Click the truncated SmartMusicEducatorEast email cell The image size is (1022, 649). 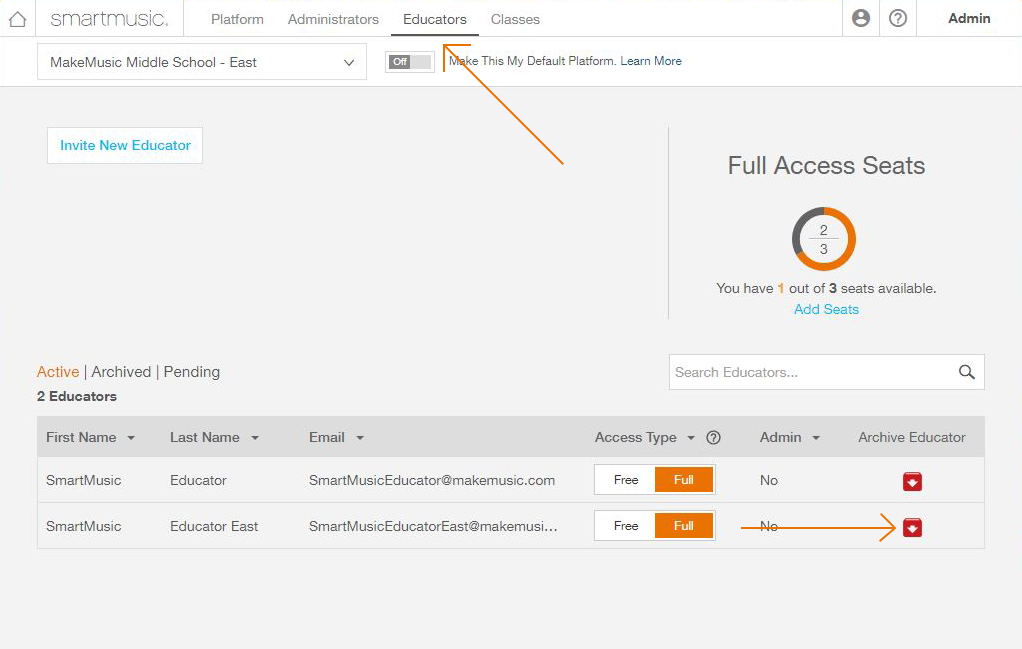pos(433,526)
